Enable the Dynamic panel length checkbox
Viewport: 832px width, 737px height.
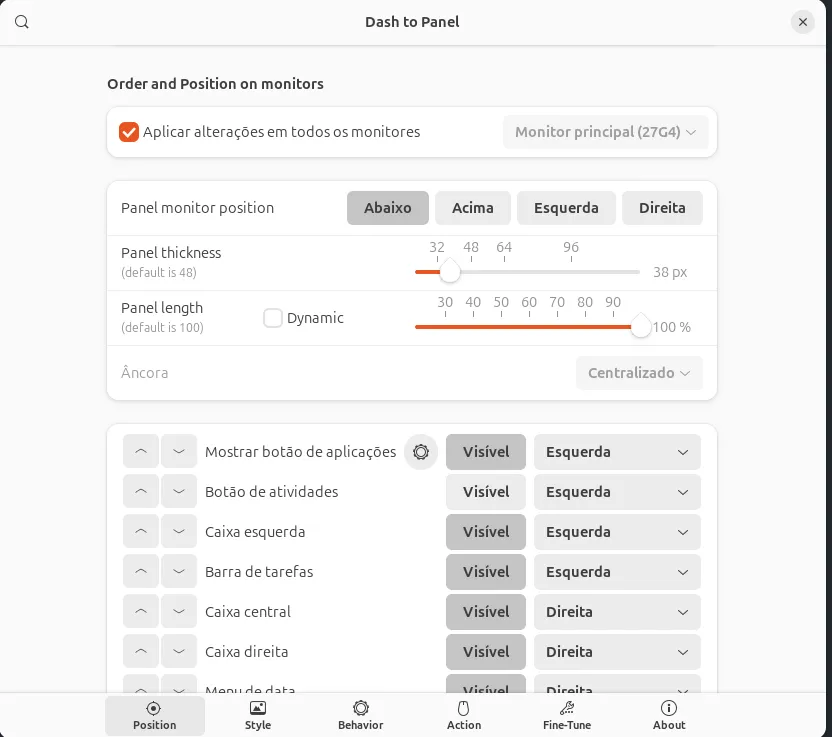(273, 318)
